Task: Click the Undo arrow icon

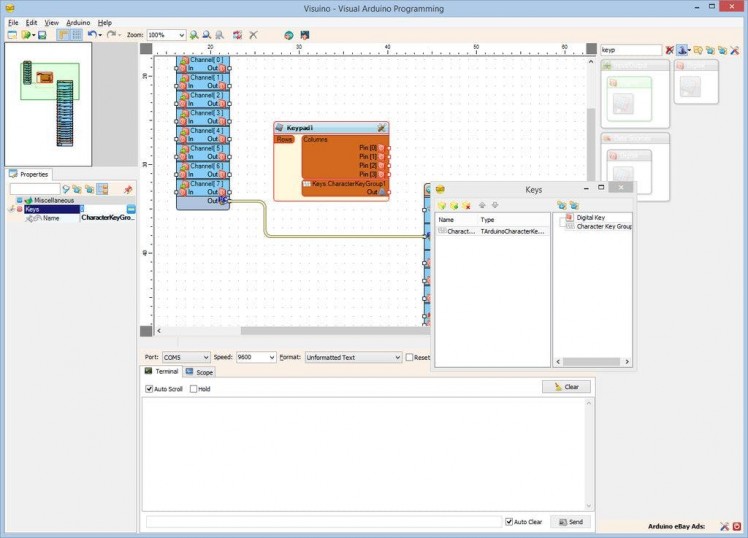Action: [91, 35]
